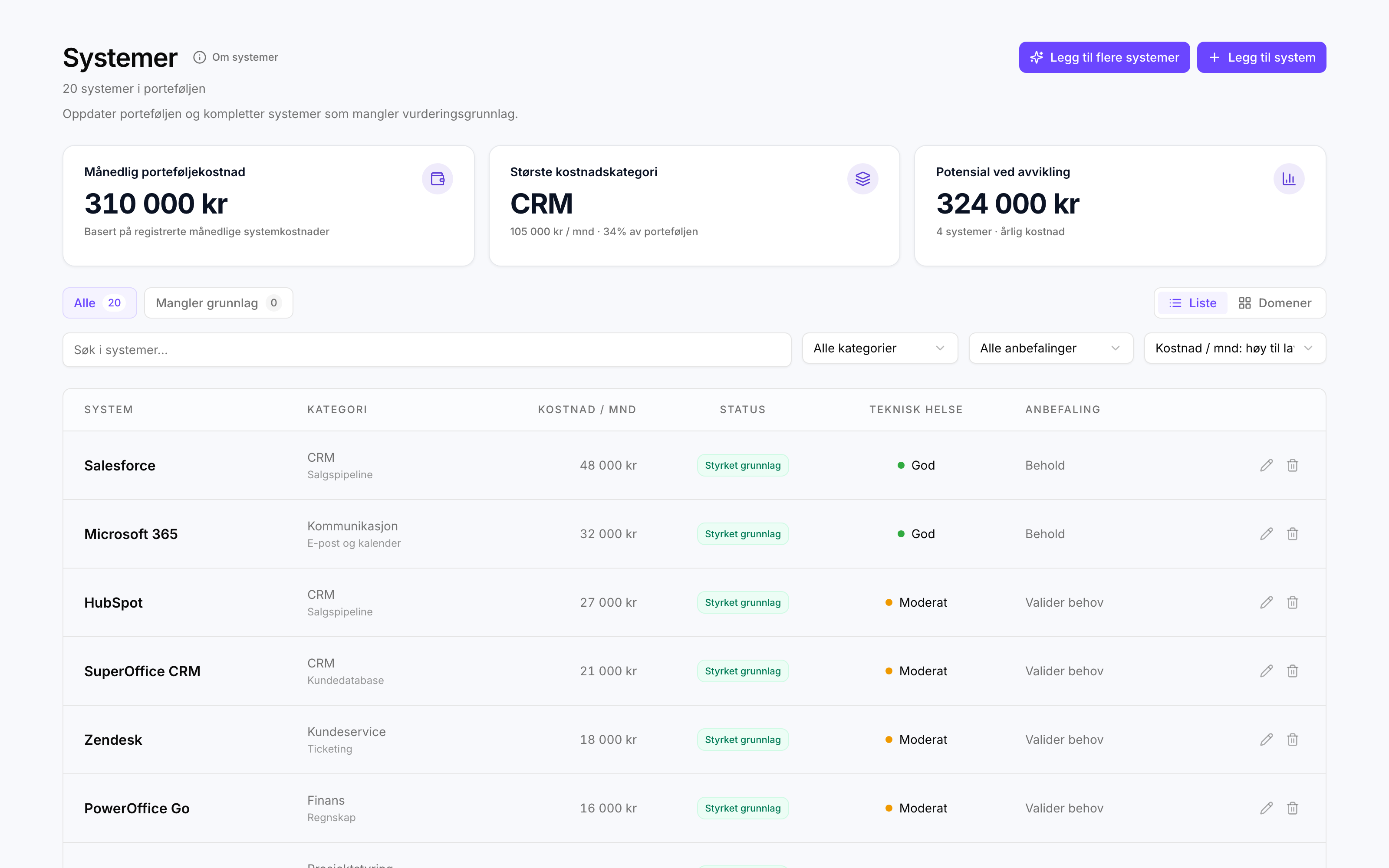Click the SYSTEM column header

coord(109,409)
